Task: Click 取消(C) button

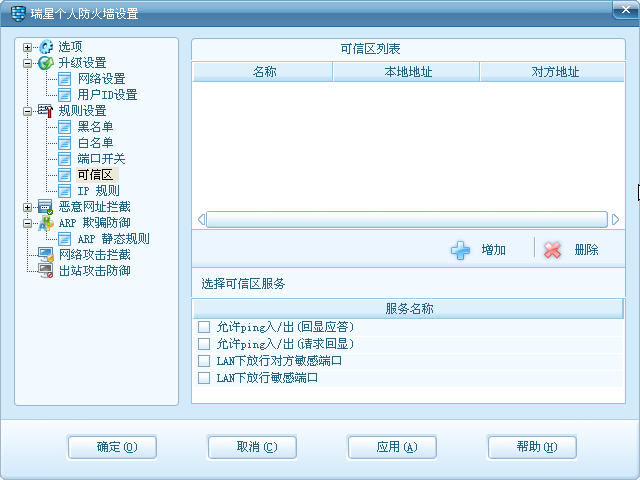Action: (252, 447)
